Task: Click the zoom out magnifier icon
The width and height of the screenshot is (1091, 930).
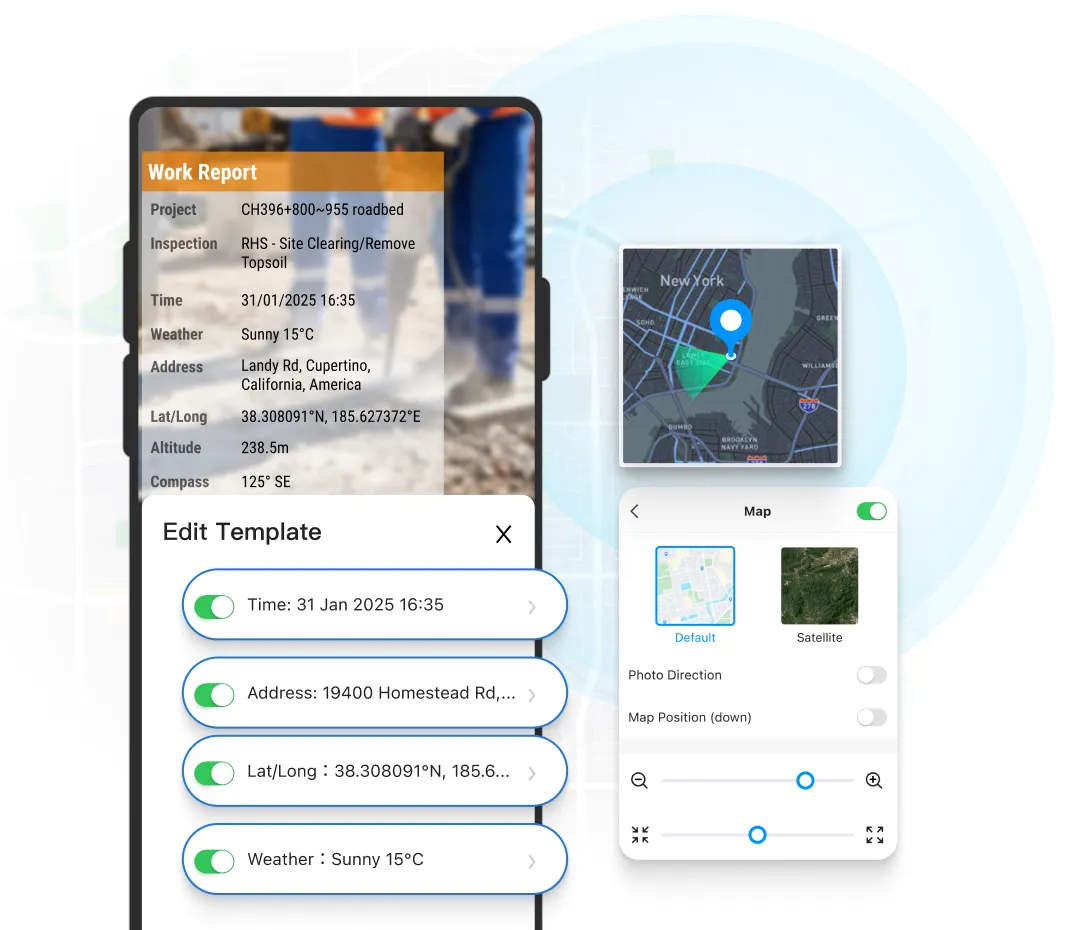Action: (x=640, y=781)
